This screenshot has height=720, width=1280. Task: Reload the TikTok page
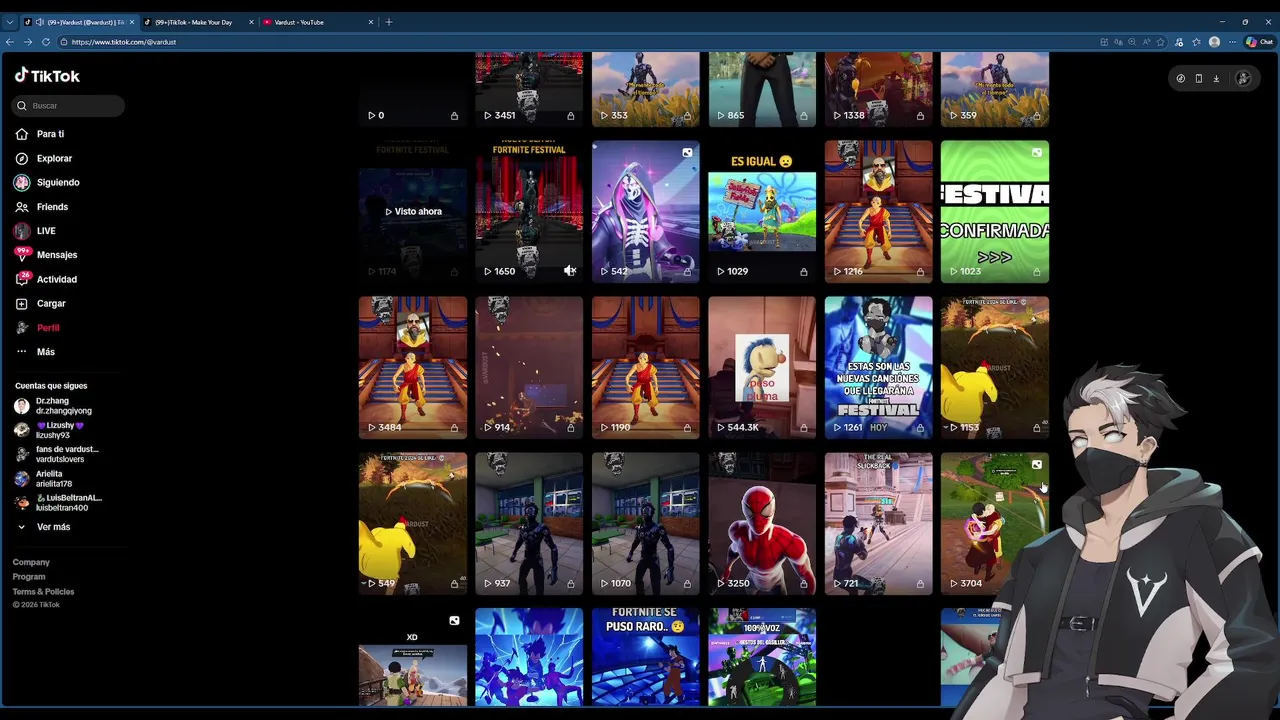pyautogui.click(x=46, y=42)
